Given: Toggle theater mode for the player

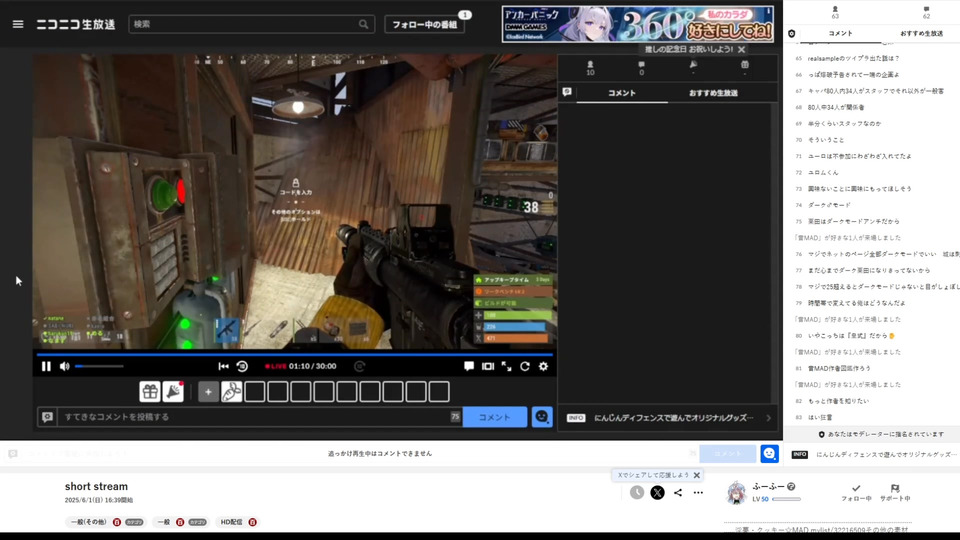Looking at the screenshot, I should tap(488, 366).
